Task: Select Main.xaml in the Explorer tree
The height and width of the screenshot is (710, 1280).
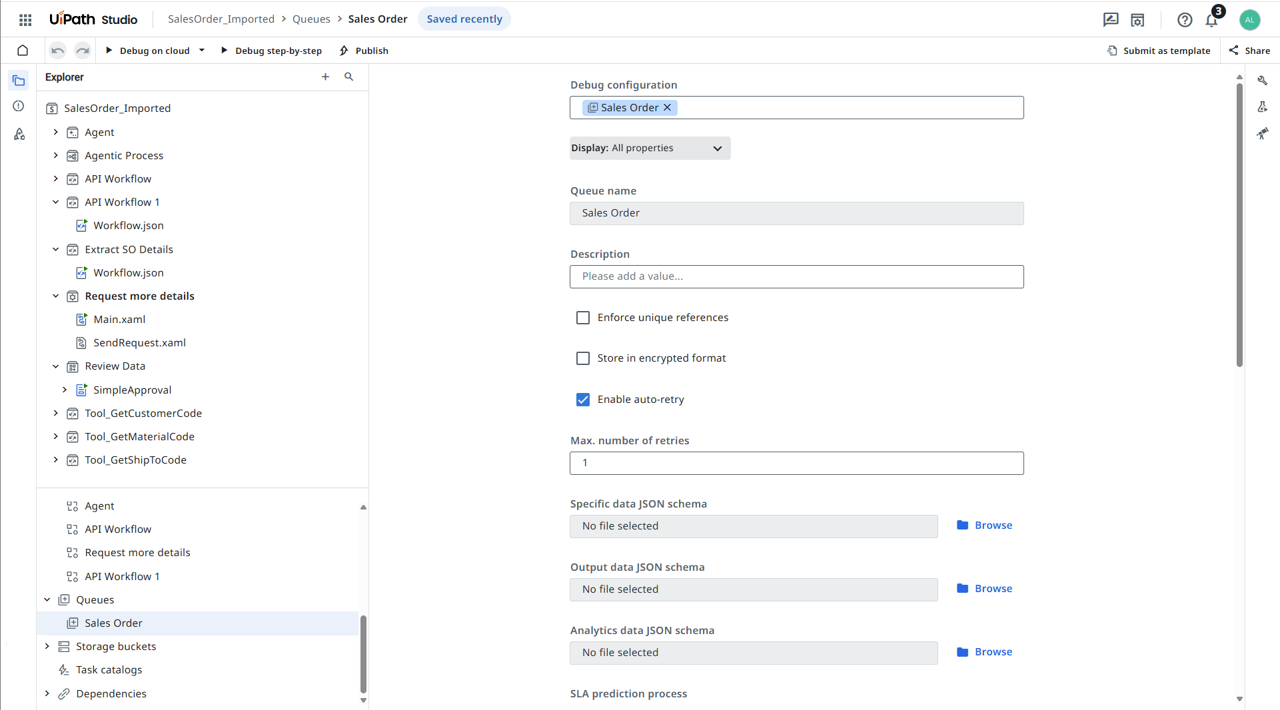Action: pos(119,319)
